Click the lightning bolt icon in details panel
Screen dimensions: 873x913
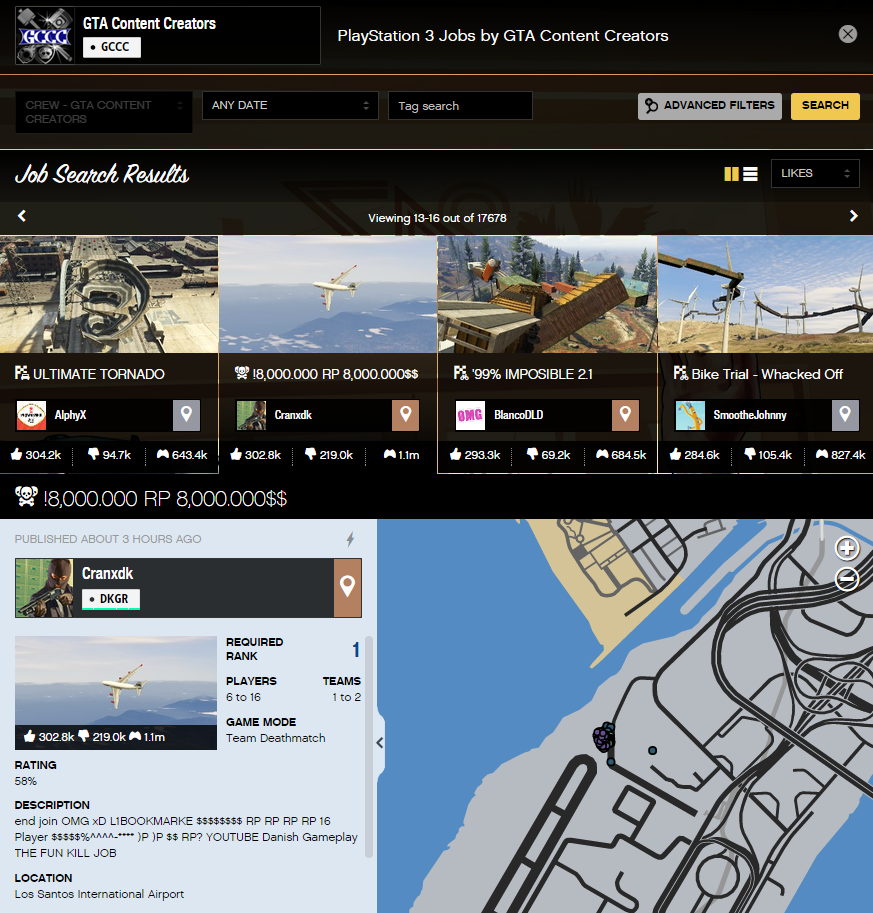point(350,539)
